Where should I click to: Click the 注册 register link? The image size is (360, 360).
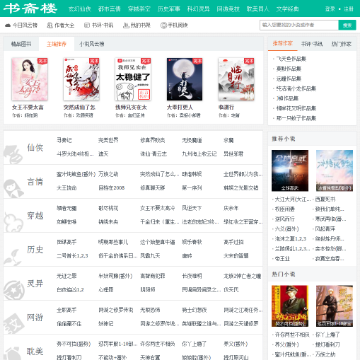(x=348, y=9)
